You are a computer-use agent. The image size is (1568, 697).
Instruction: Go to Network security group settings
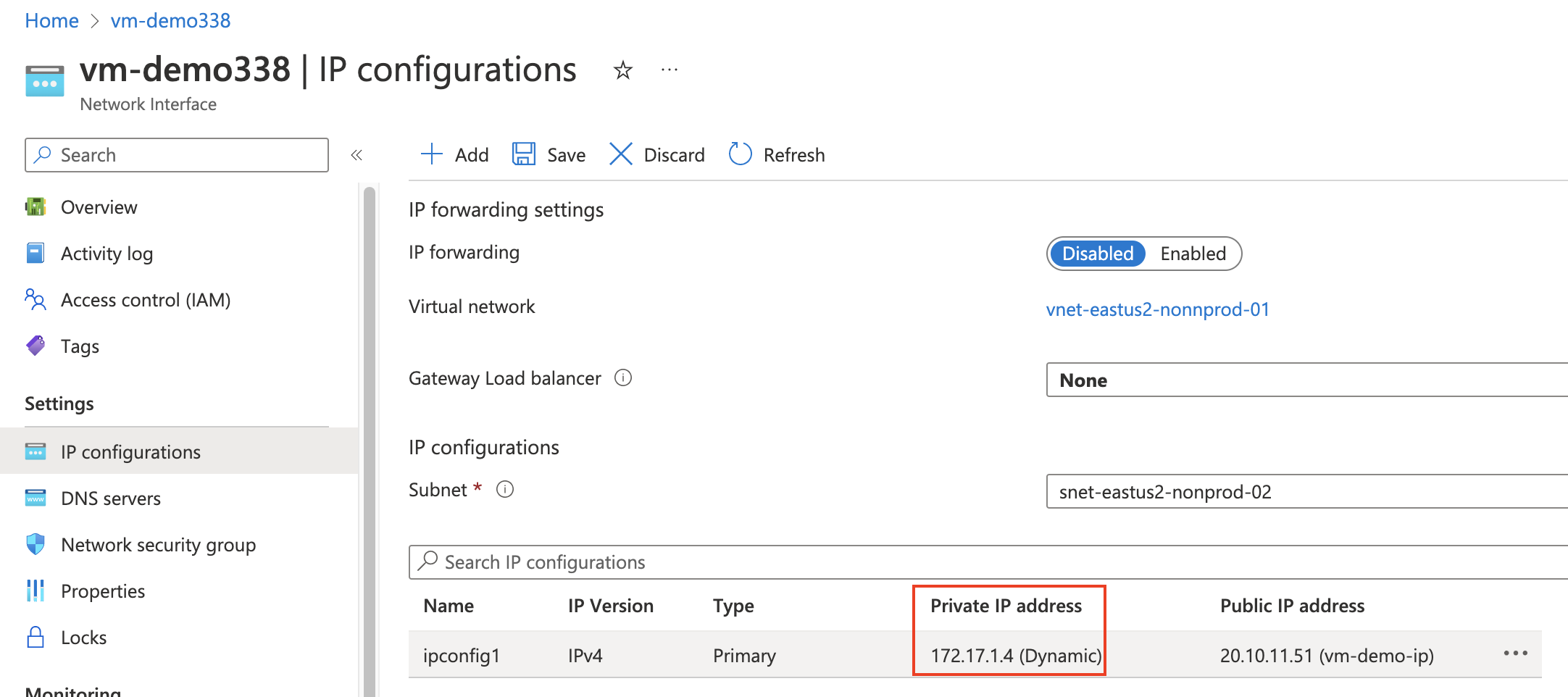point(158,545)
